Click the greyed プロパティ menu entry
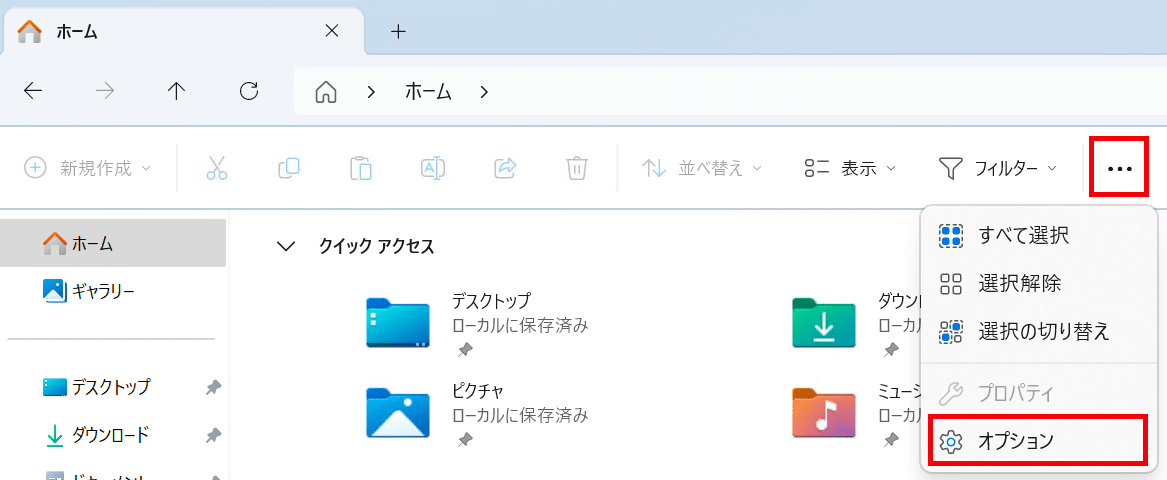Viewport: 1167px width, 480px height. pyautogui.click(x=1039, y=392)
